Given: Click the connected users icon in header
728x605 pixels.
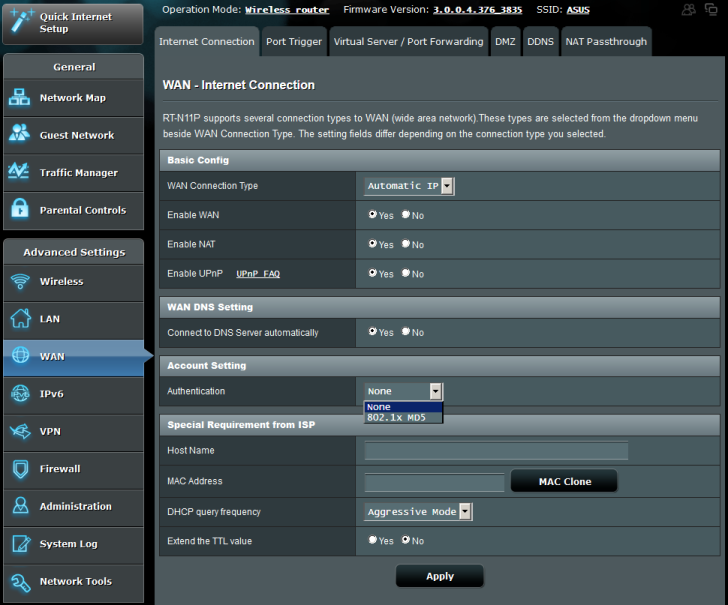Looking at the screenshot, I should tap(689, 9).
